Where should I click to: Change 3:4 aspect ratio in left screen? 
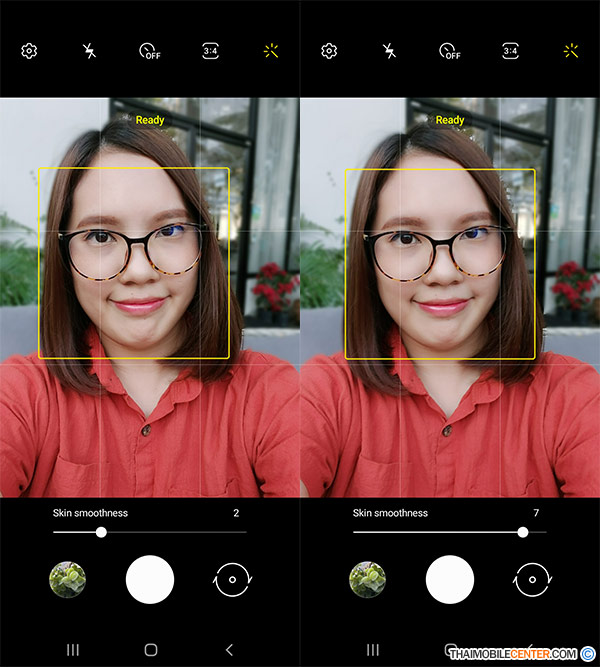click(x=210, y=51)
